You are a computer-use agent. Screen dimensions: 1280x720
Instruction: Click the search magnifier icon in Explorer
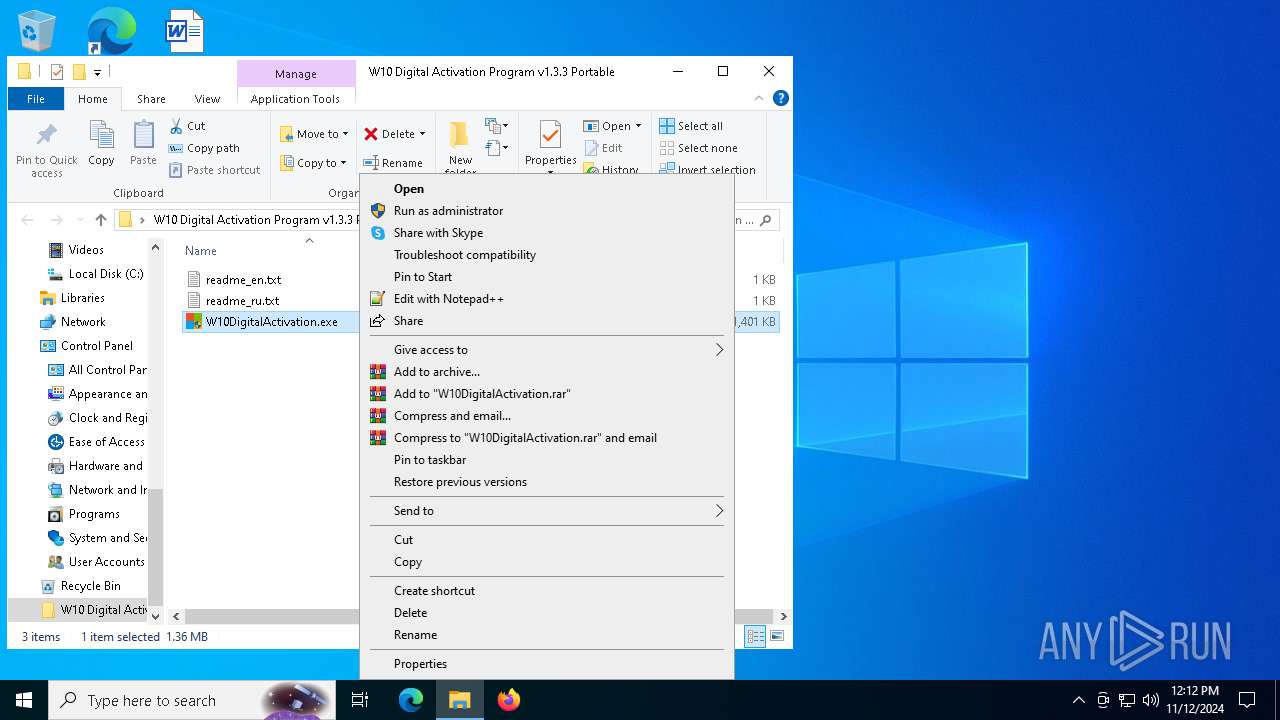tap(767, 220)
